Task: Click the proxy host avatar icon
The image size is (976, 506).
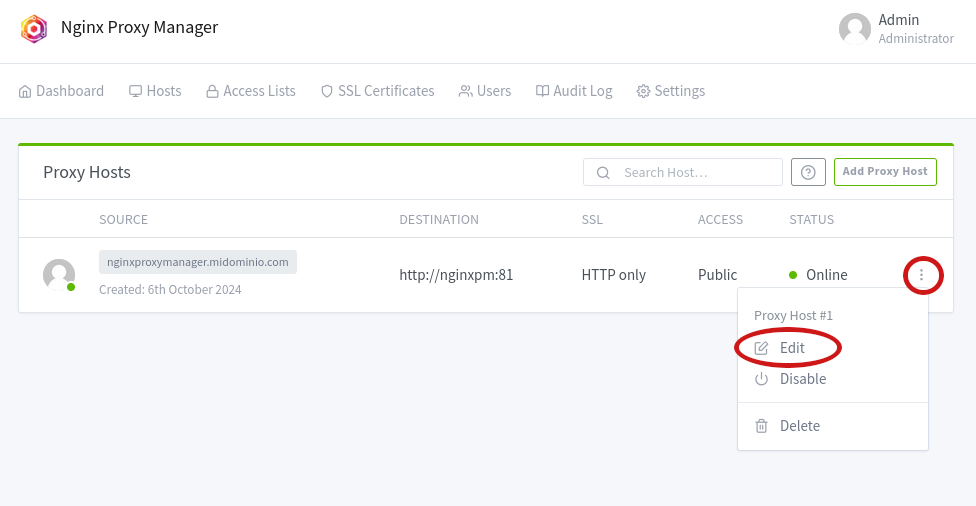Action: 59,274
